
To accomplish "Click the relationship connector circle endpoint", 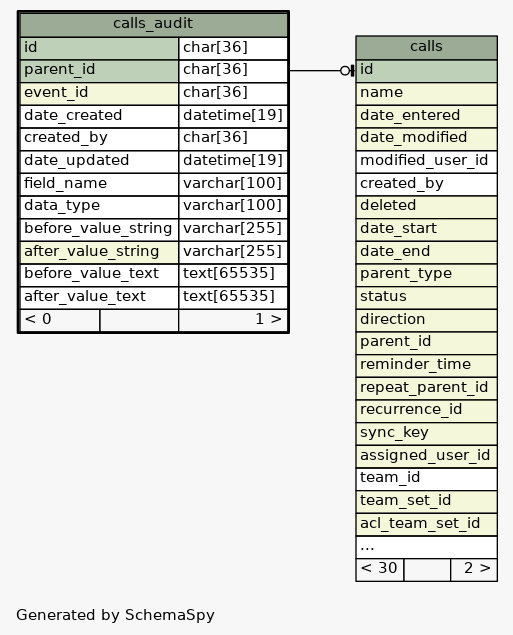I will [x=345, y=71].
